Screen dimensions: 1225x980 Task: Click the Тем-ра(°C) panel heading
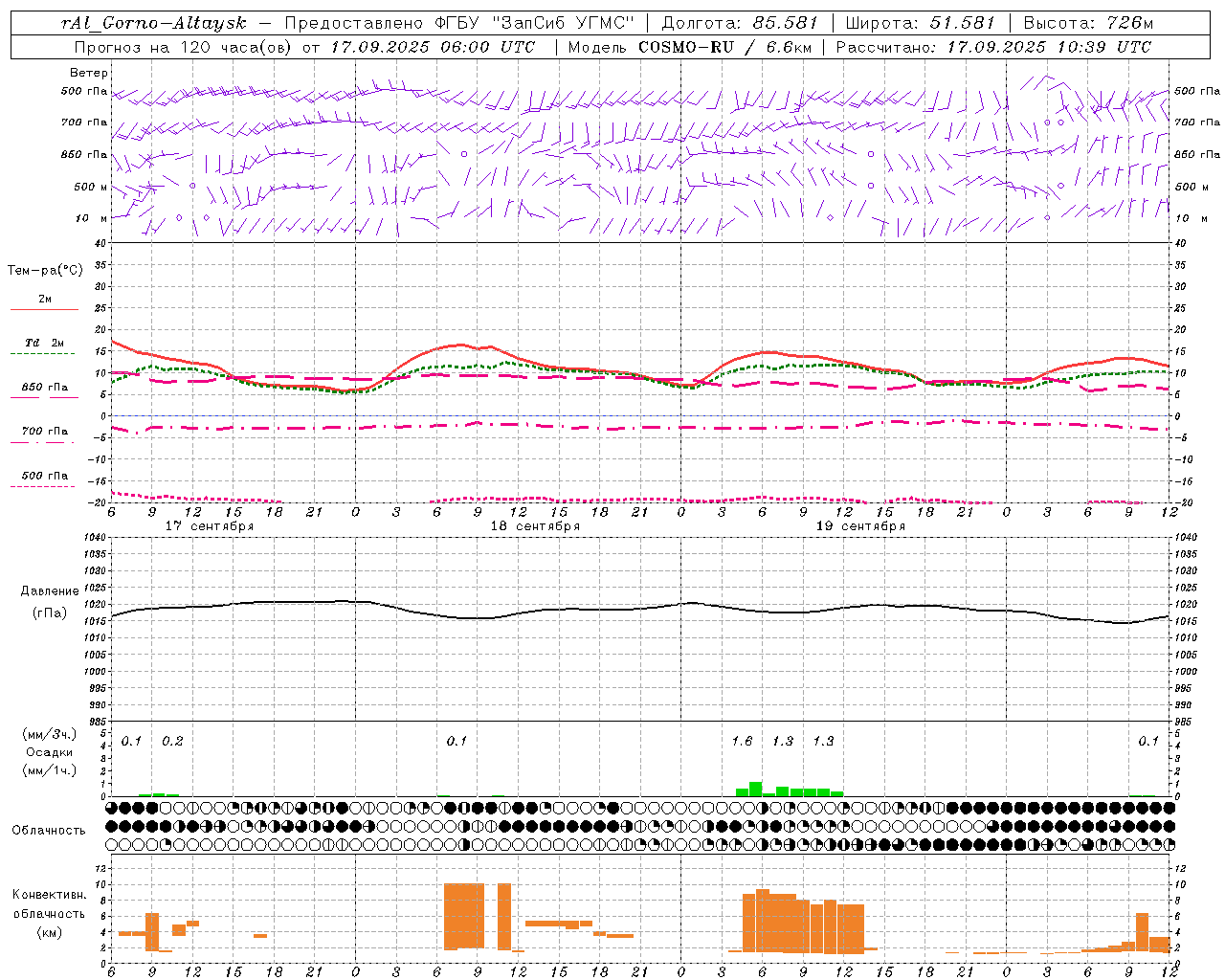tap(45, 271)
